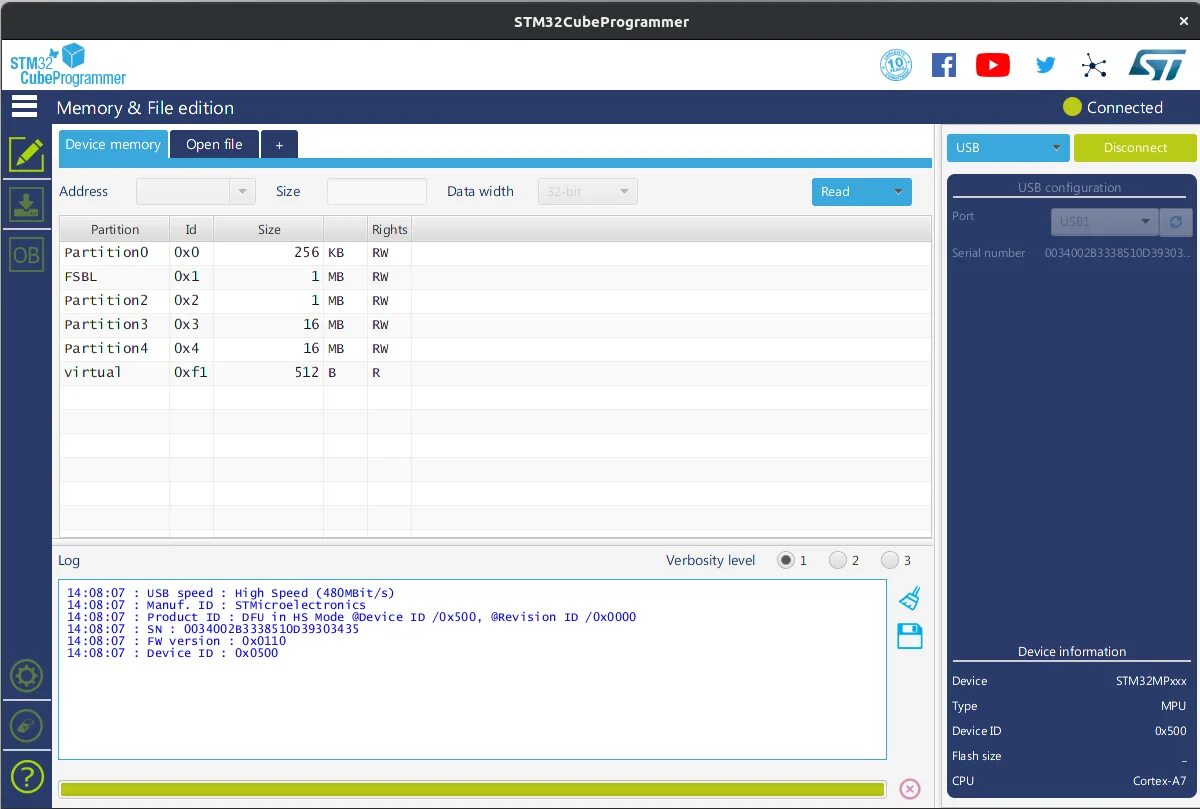Switch to the Open file tab

[x=214, y=144]
